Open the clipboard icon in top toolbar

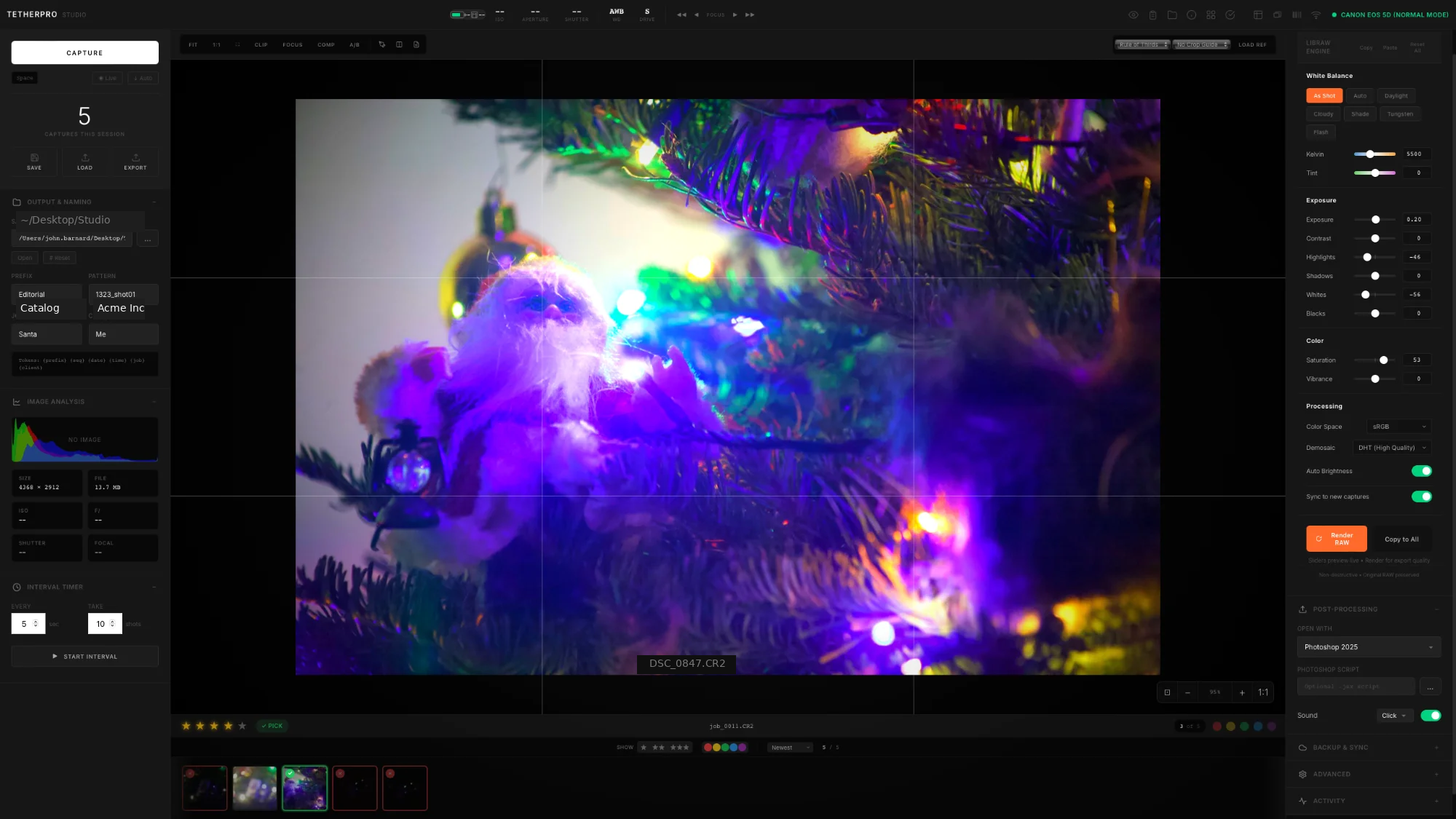pos(1152,15)
